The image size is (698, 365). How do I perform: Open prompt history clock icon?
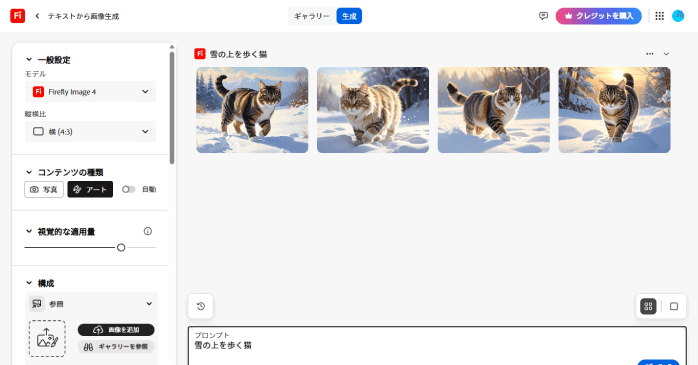(x=201, y=306)
